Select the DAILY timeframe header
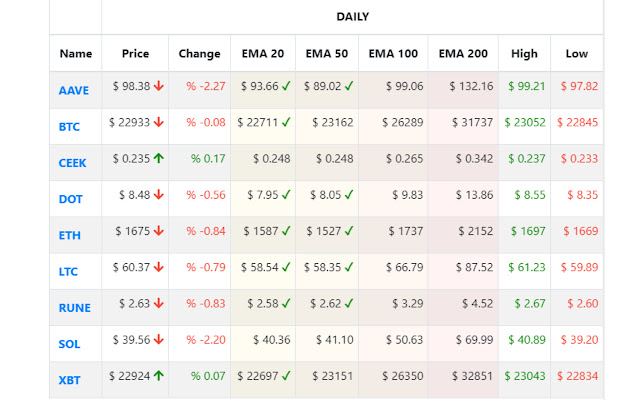The image size is (640, 400). pos(352,17)
